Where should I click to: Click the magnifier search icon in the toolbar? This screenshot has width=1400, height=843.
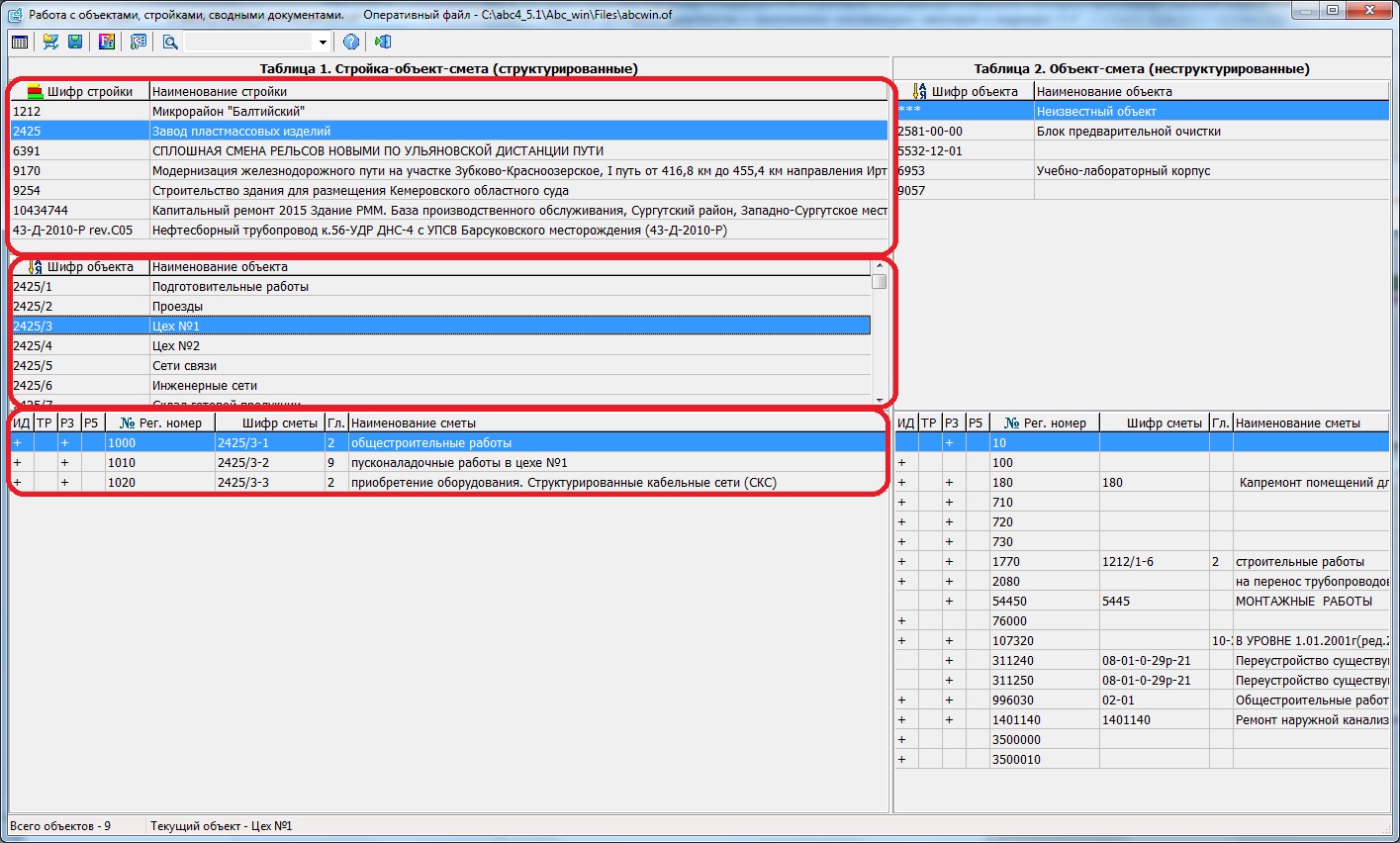(x=170, y=42)
